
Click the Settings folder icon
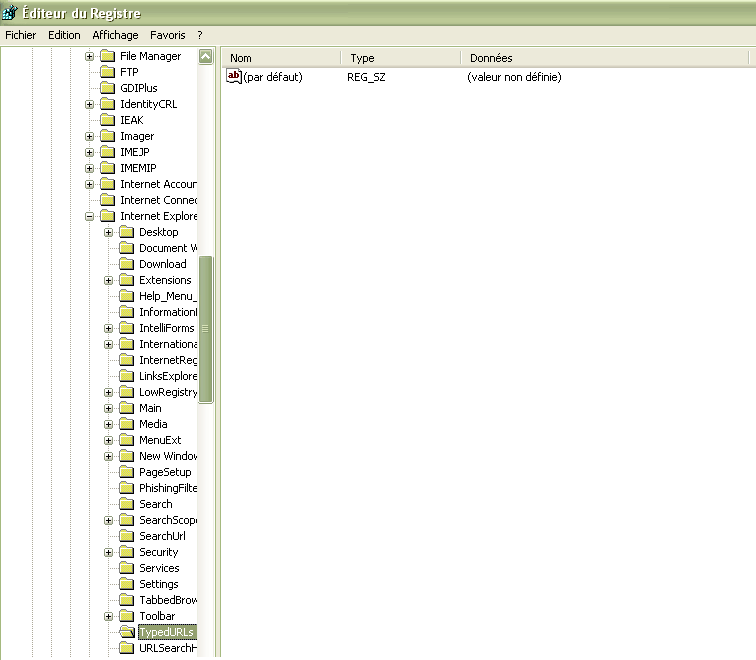(x=127, y=584)
